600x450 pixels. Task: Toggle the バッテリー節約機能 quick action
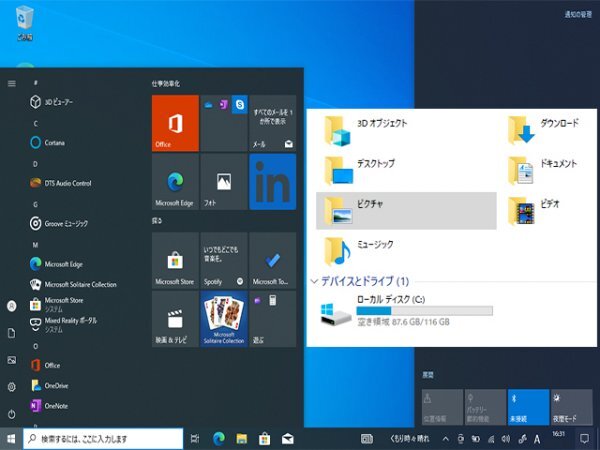point(485,407)
